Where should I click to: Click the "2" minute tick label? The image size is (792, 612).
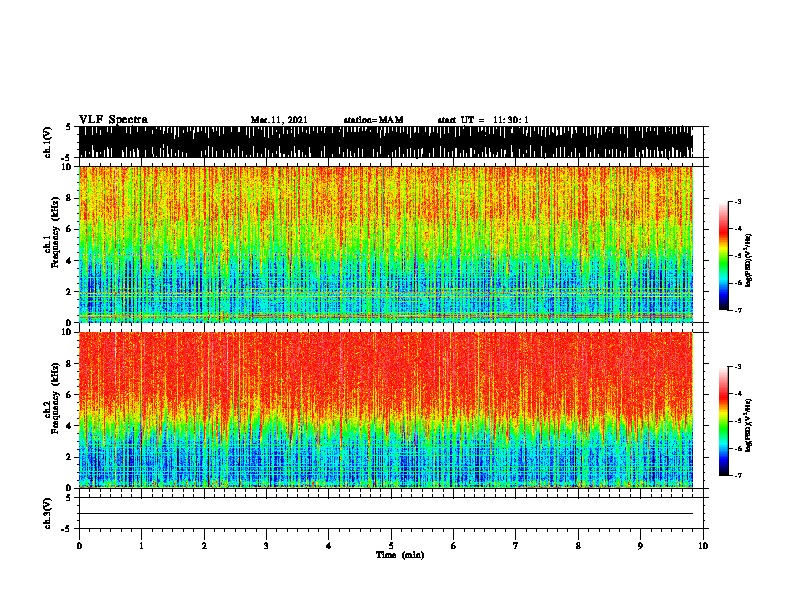click(x=204, y=546)
